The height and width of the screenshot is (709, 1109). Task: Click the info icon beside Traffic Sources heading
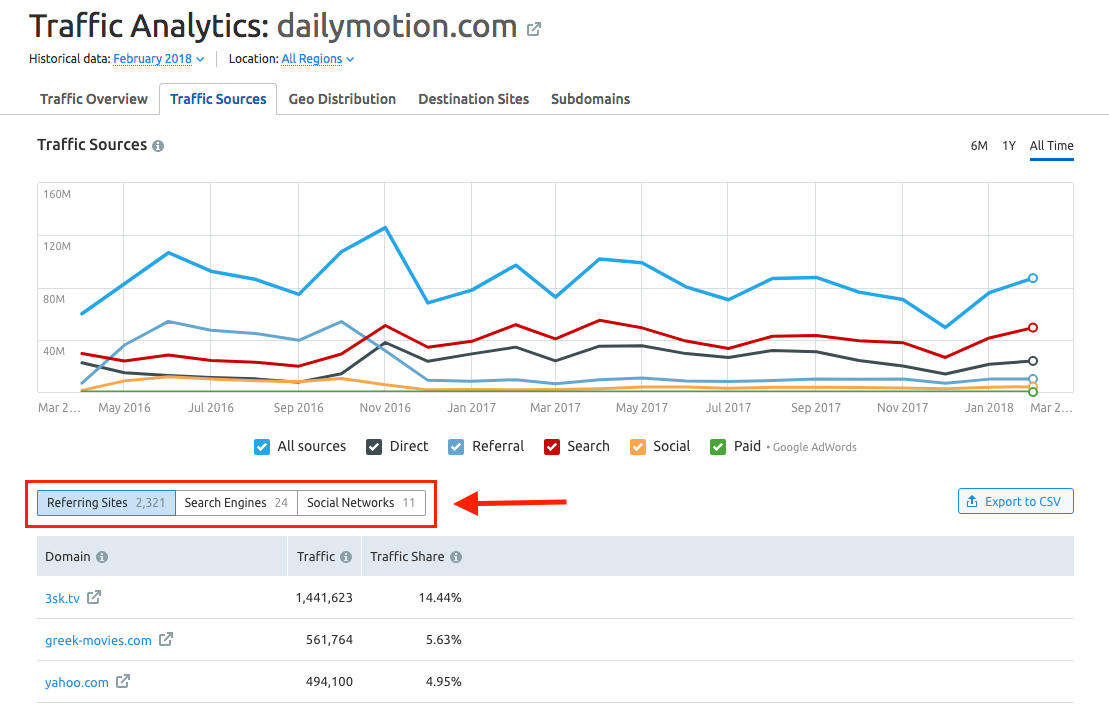[159, 144]
